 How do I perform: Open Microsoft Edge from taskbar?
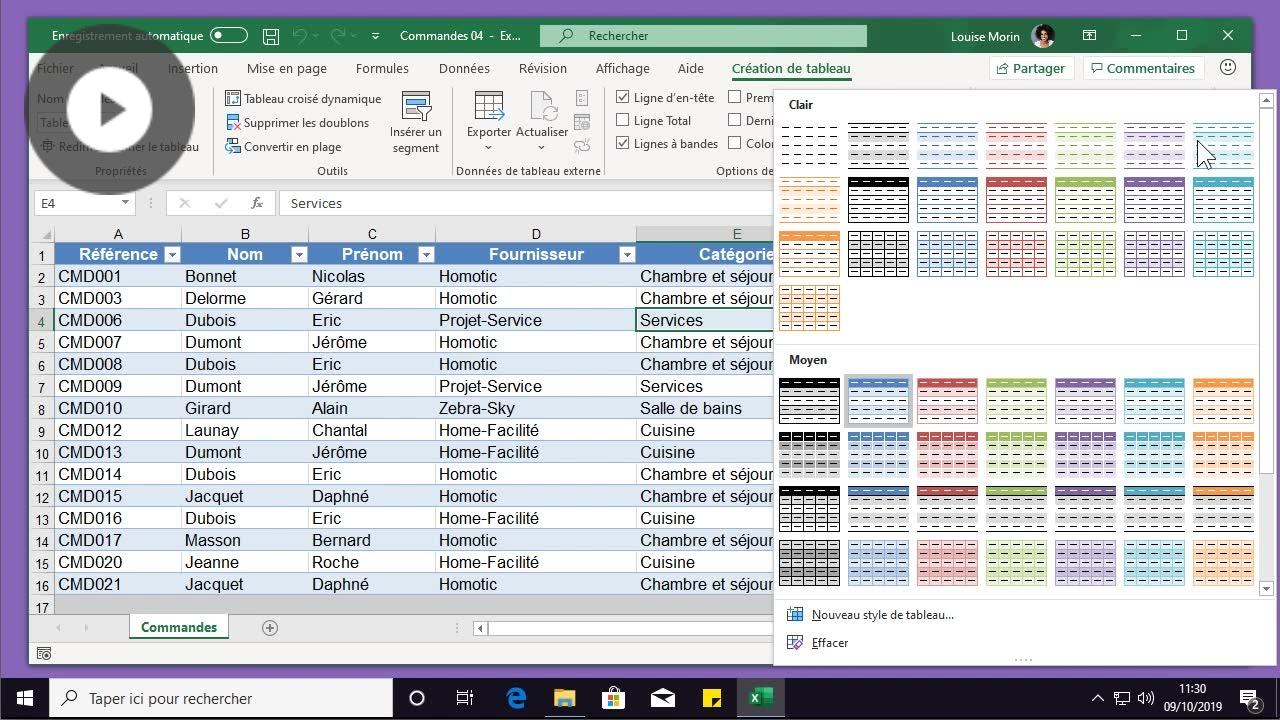click(x=516, y=698)
